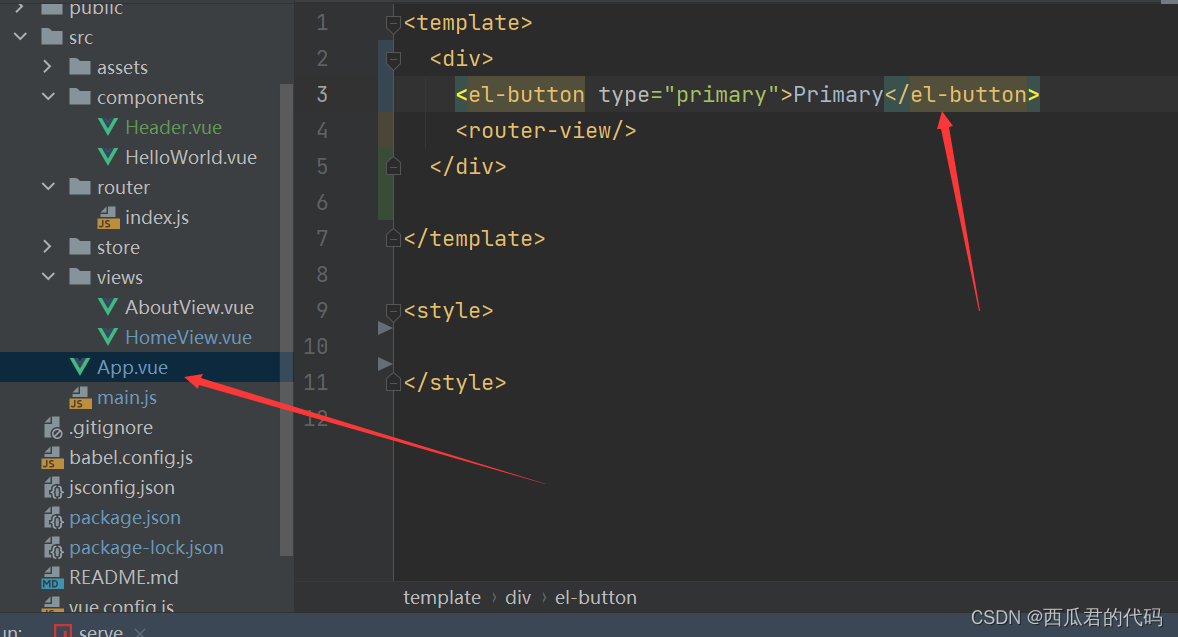Click the Vue icon beside HelloWorld.vue

pos(108,157)
